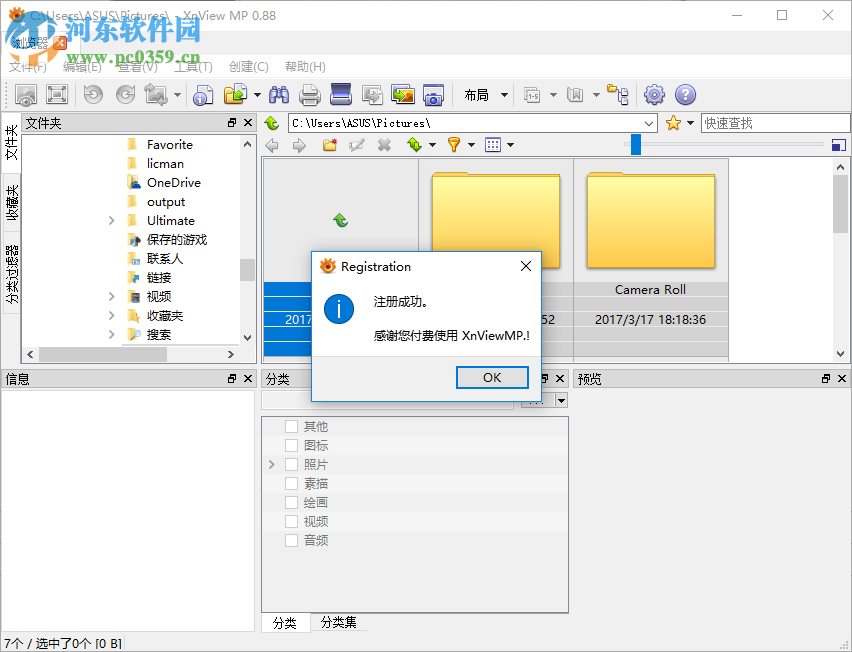Open the Help question mark icon
This screenshot has width=852, height=652.
coord(685,95)
